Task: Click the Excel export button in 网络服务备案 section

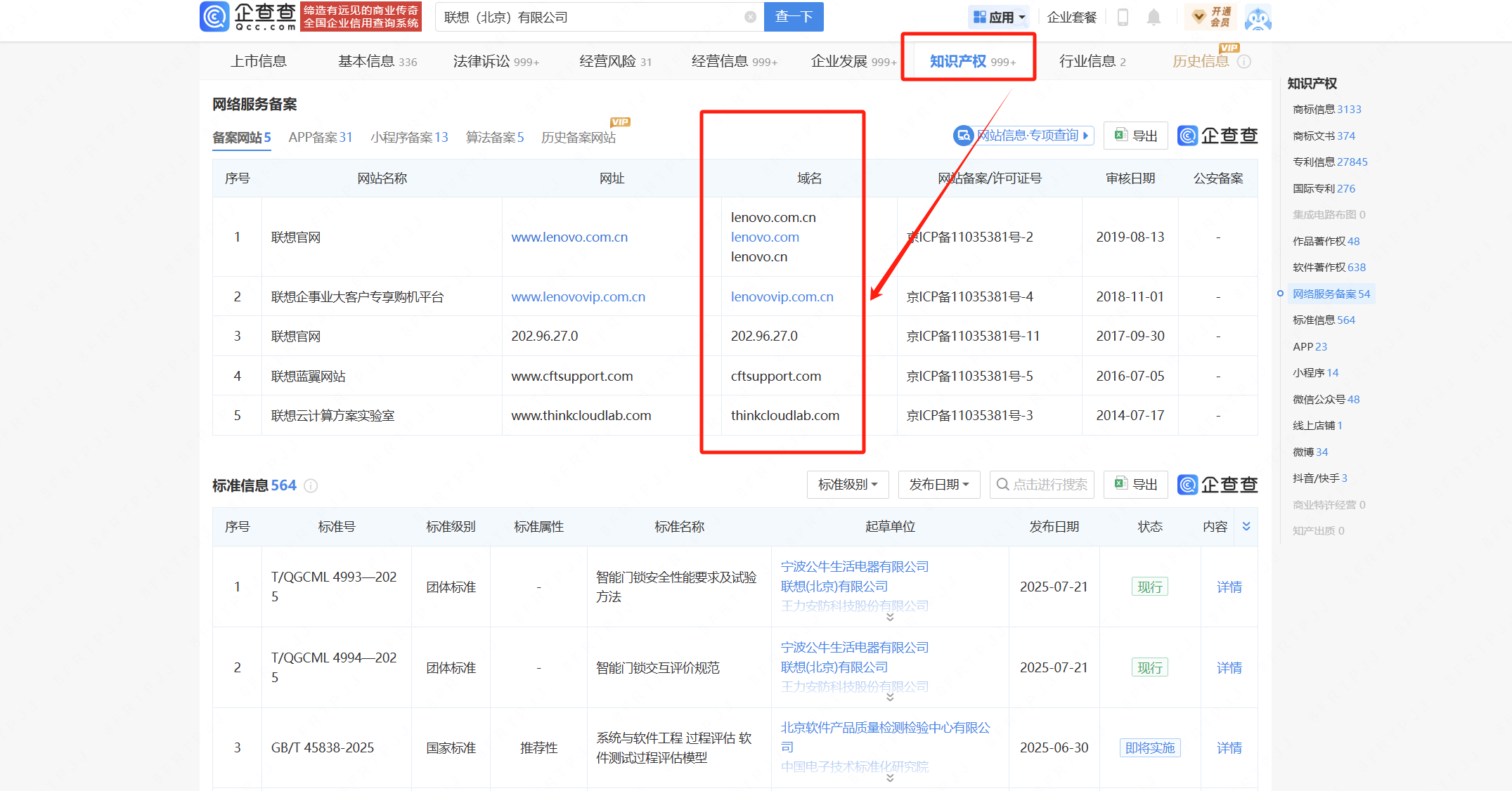Action: click(x=1135, y=136)
